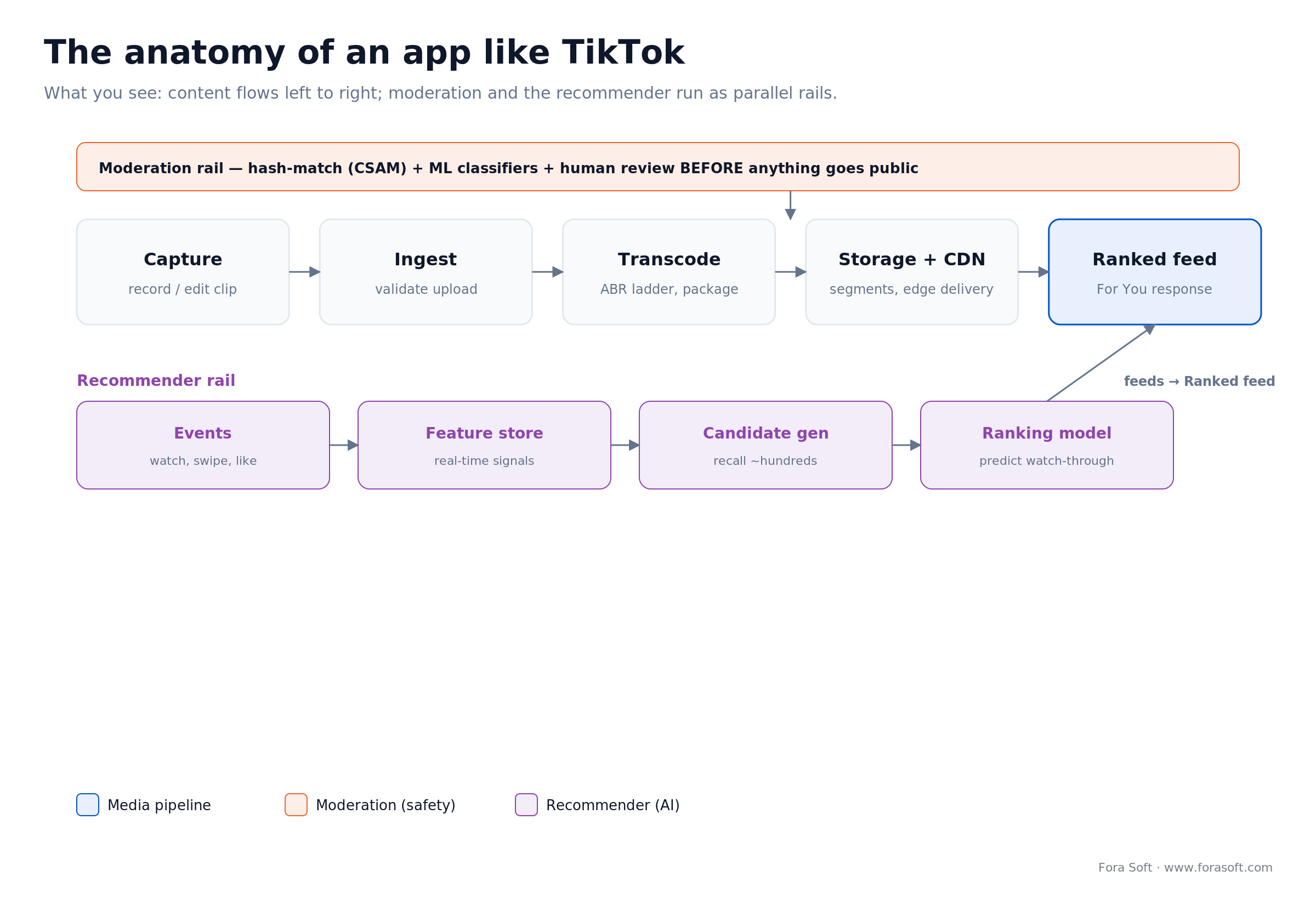Click the 'predict watch-through' text
This screenshot has width=1316, height=899.
(x=1046, y=461)
